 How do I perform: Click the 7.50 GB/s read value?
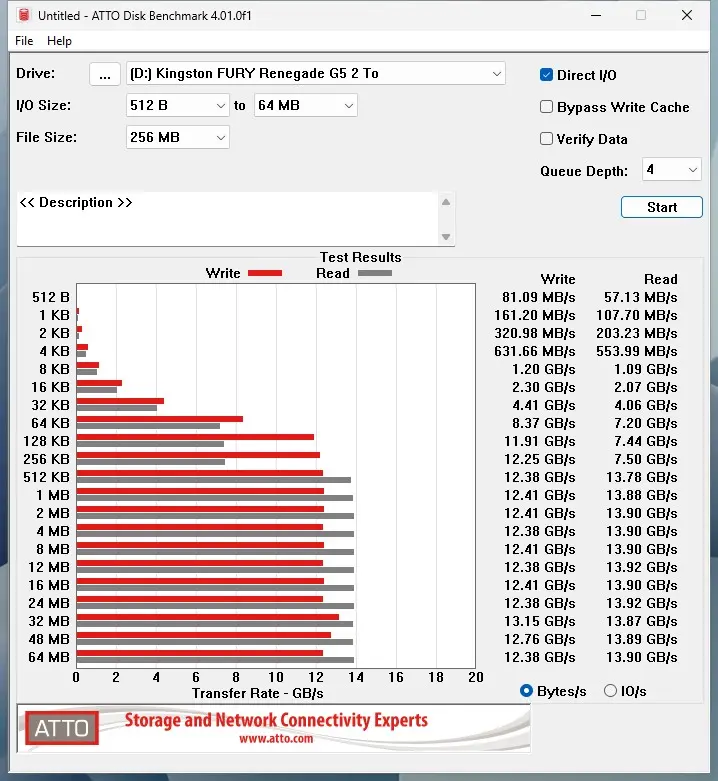pyautogui.click(x=645, y=459)
